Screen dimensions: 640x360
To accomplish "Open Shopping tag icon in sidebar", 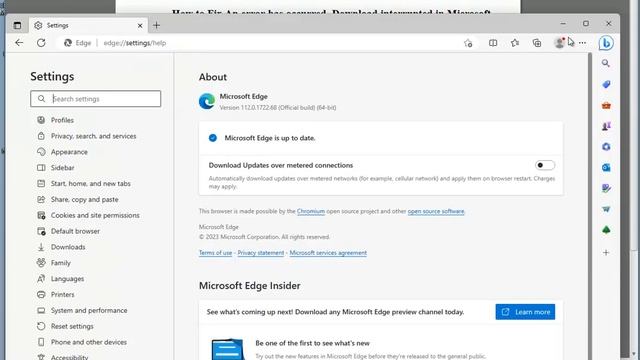I will [606, 84].
